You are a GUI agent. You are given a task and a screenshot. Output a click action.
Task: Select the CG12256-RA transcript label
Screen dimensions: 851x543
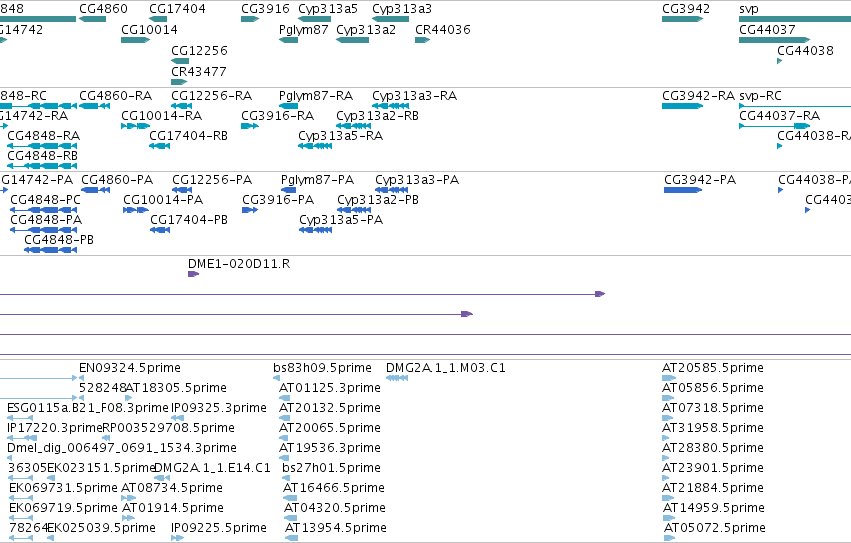pos(212,96)
